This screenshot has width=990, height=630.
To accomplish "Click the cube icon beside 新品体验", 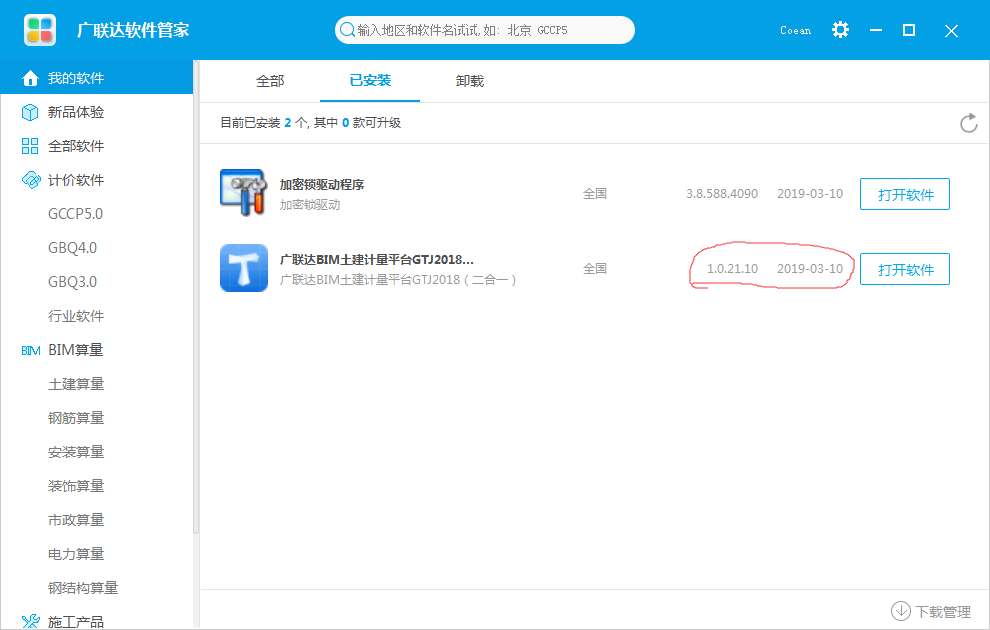I will click(30, 112).
